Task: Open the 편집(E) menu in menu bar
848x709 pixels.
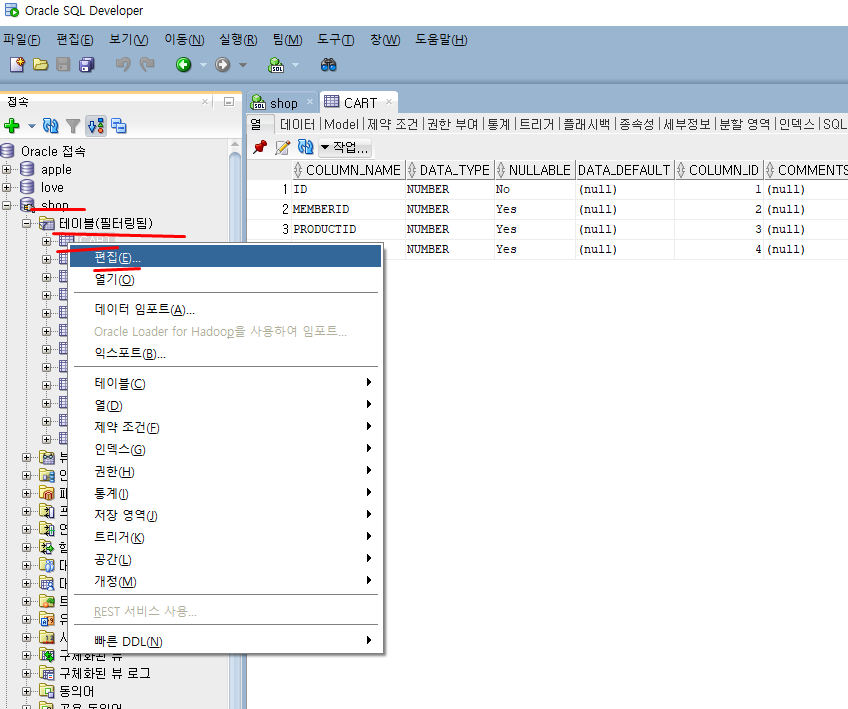Action: point(75,39)
